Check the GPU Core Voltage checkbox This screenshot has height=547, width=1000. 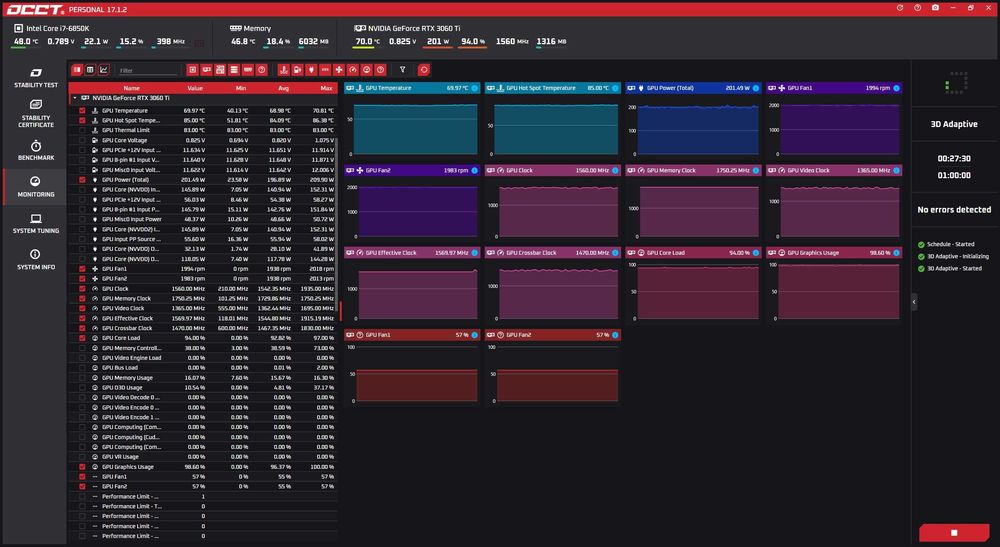(x=82, y=140)
